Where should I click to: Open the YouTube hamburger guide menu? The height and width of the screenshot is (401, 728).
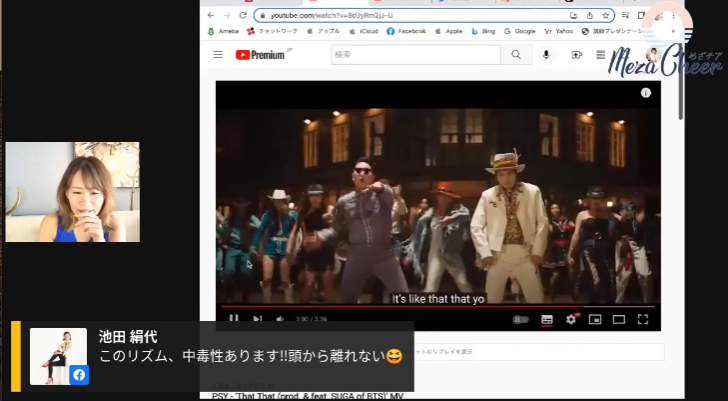point(218,55)
